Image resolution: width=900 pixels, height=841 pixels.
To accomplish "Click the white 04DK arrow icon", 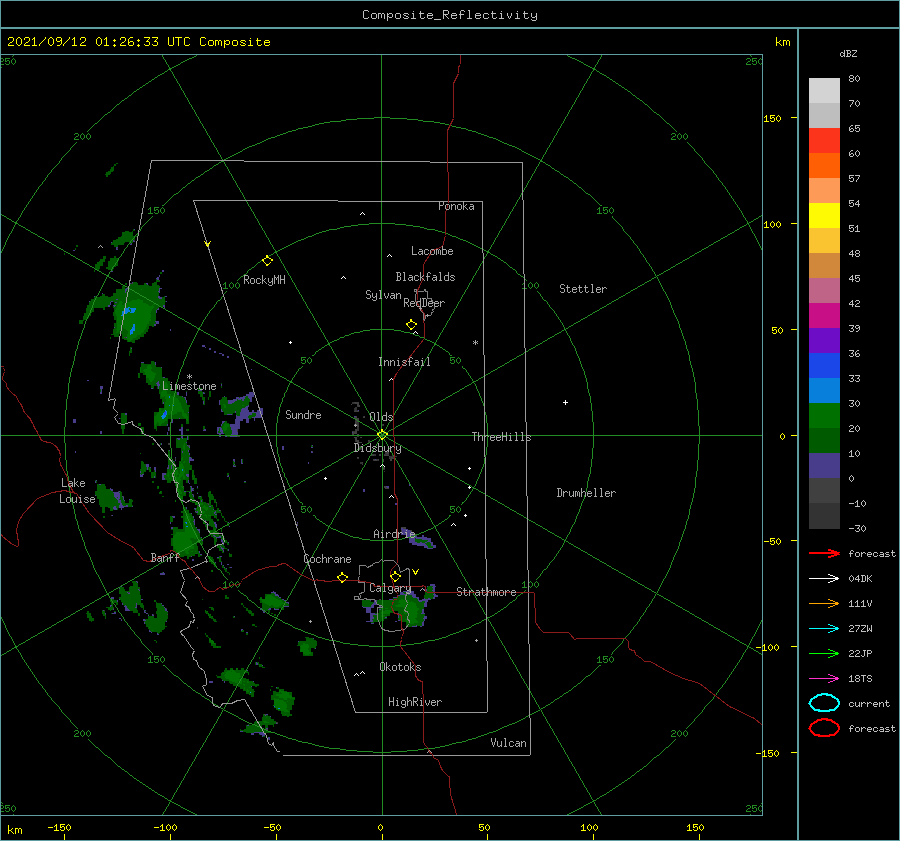I will 824,579.
